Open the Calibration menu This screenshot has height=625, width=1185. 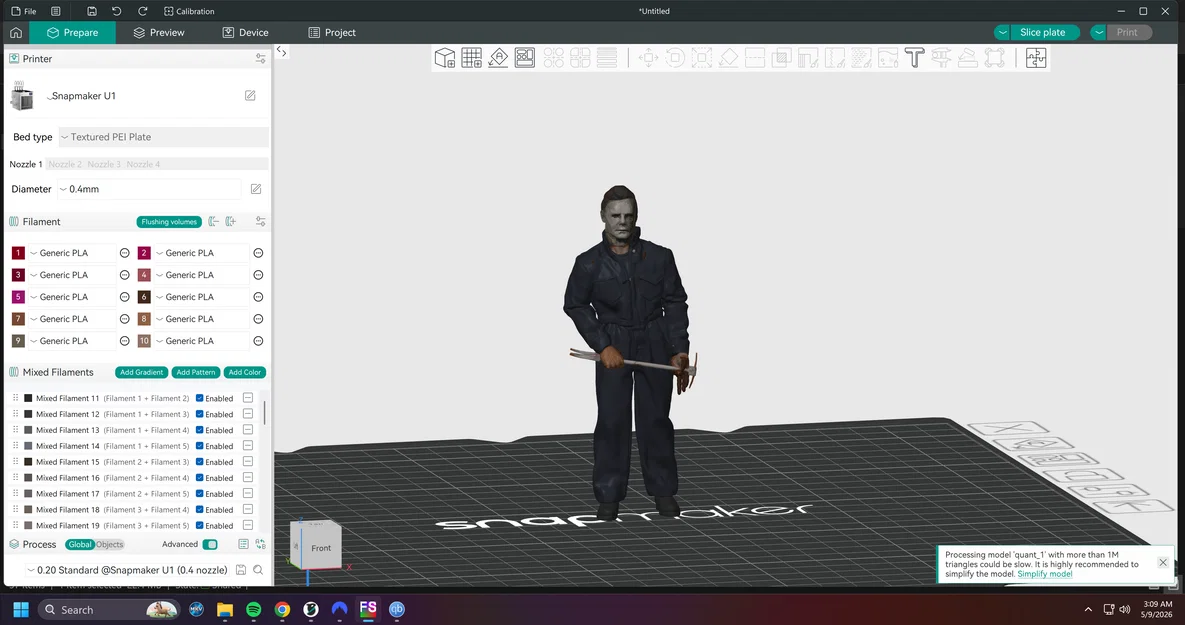[x=189, y=11]
